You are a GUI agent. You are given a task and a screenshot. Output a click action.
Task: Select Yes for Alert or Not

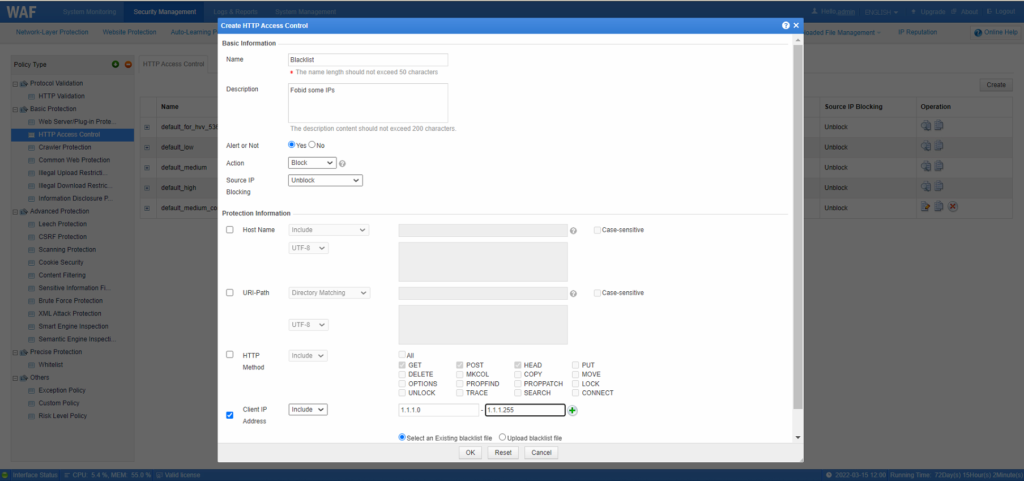(292, 145)
